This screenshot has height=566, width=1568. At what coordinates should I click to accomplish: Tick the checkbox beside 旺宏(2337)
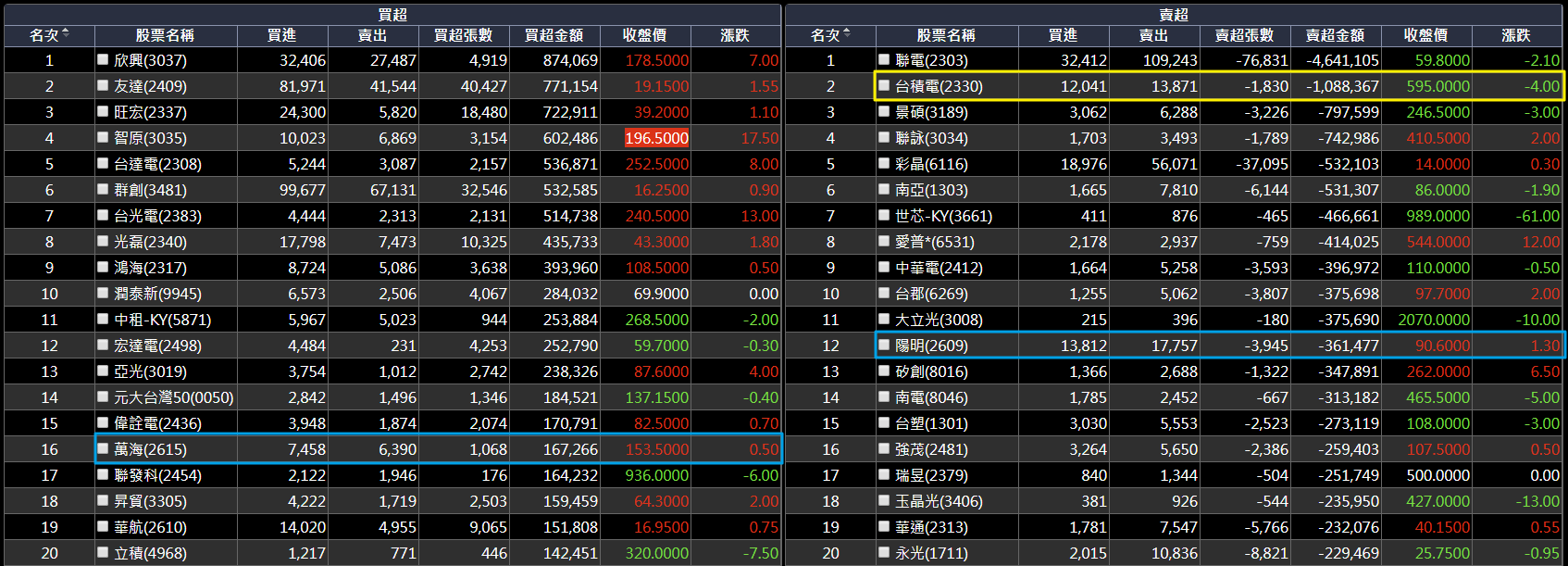103,111
